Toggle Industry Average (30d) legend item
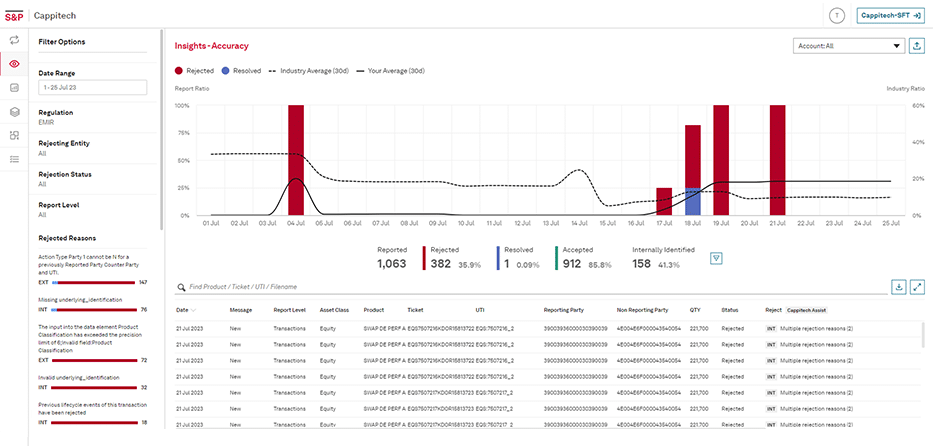This screenshot has height=446, width=933. pyautogui.click(x=309, y=71)
